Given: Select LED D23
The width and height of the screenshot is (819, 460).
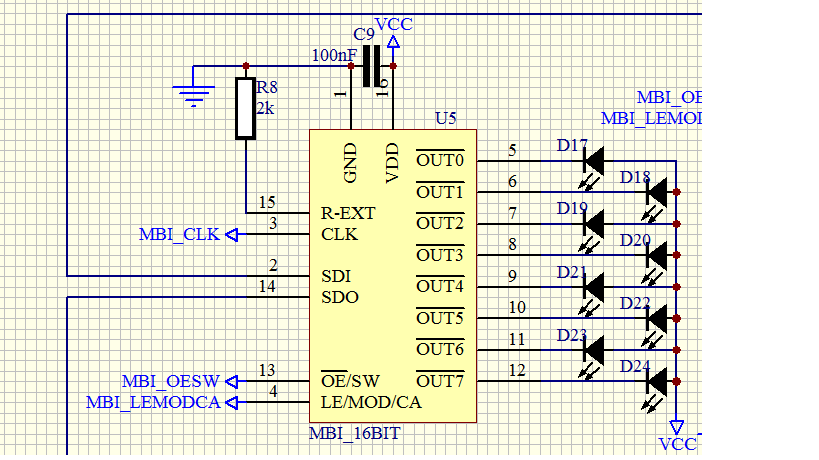Looking at the screenshot, I should (592, 356).
